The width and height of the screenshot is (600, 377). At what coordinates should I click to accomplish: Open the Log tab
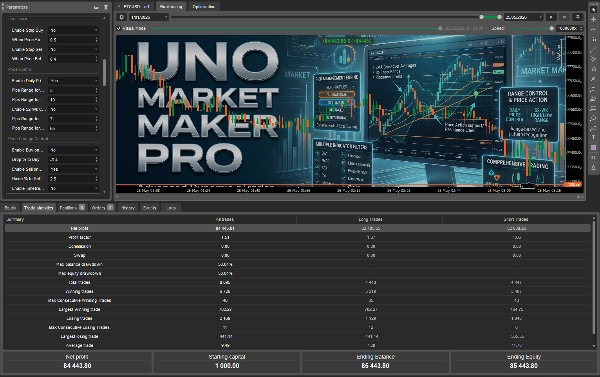click(171, 208)
